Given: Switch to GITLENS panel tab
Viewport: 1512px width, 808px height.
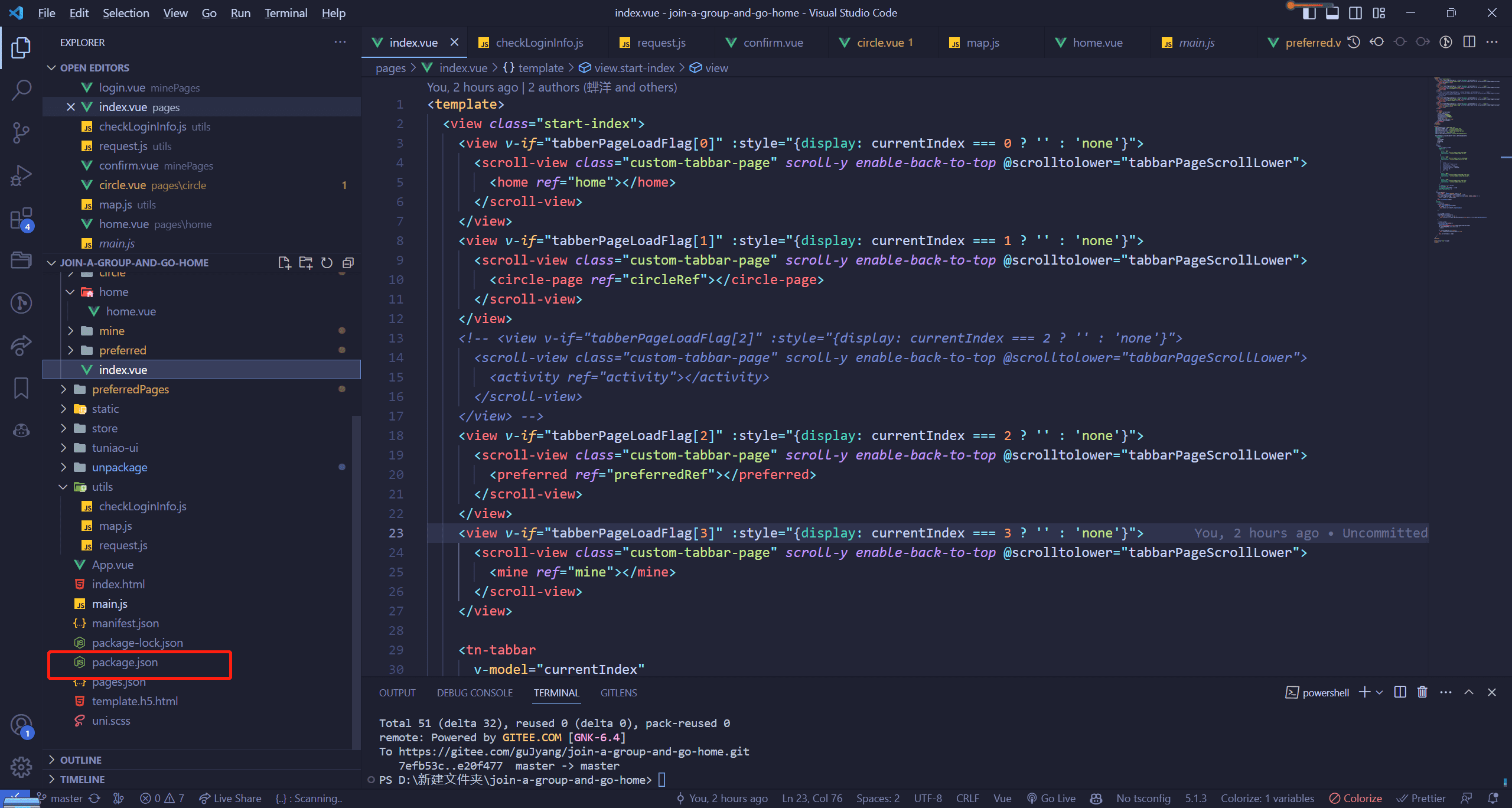Looking at the screenshot, I should pos(619,693).
